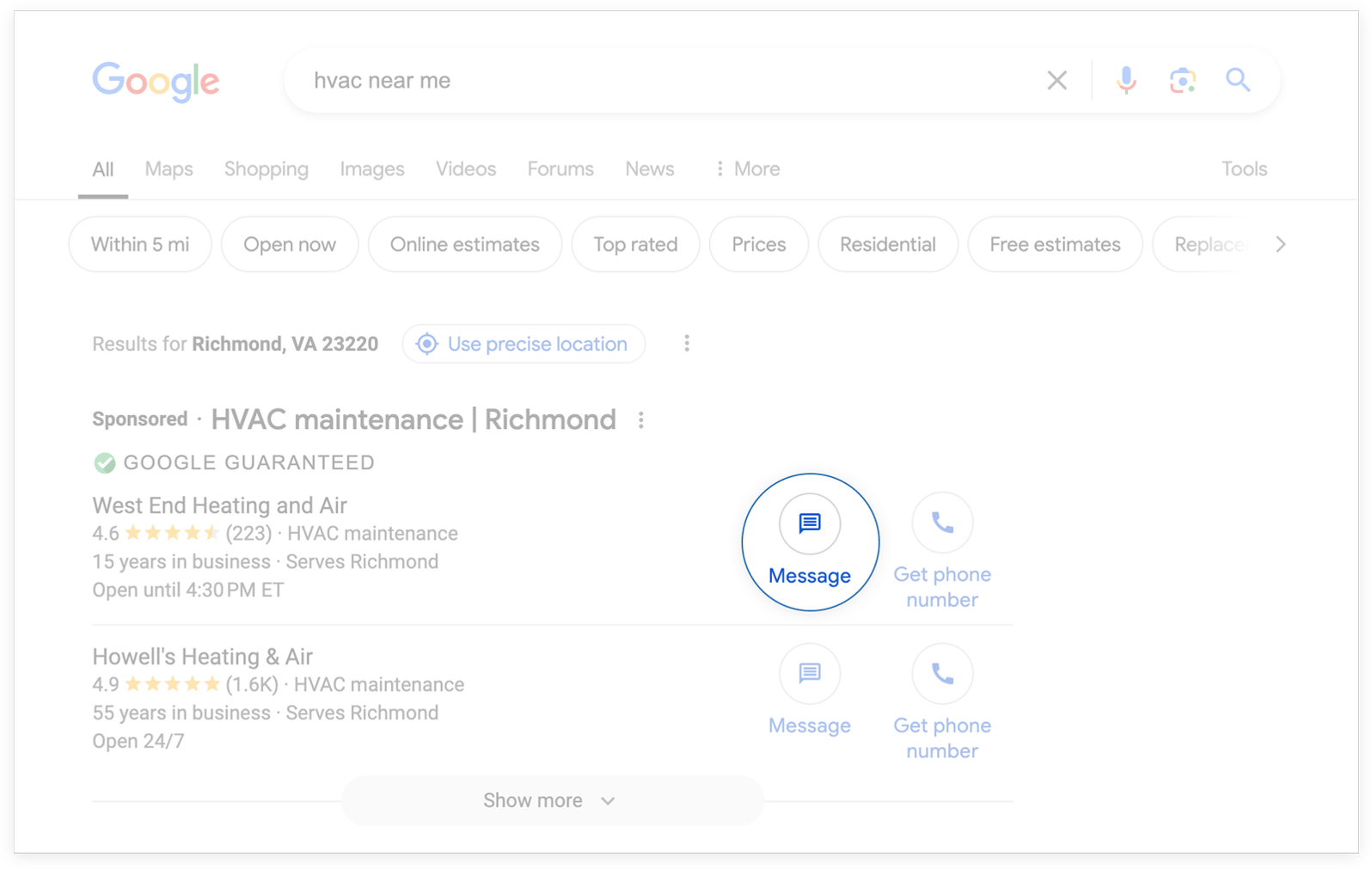The height and width of the screenshot is (869, 1372).
Task: Open the Howell's Heating & Air listing
Action: pos(202,657)
